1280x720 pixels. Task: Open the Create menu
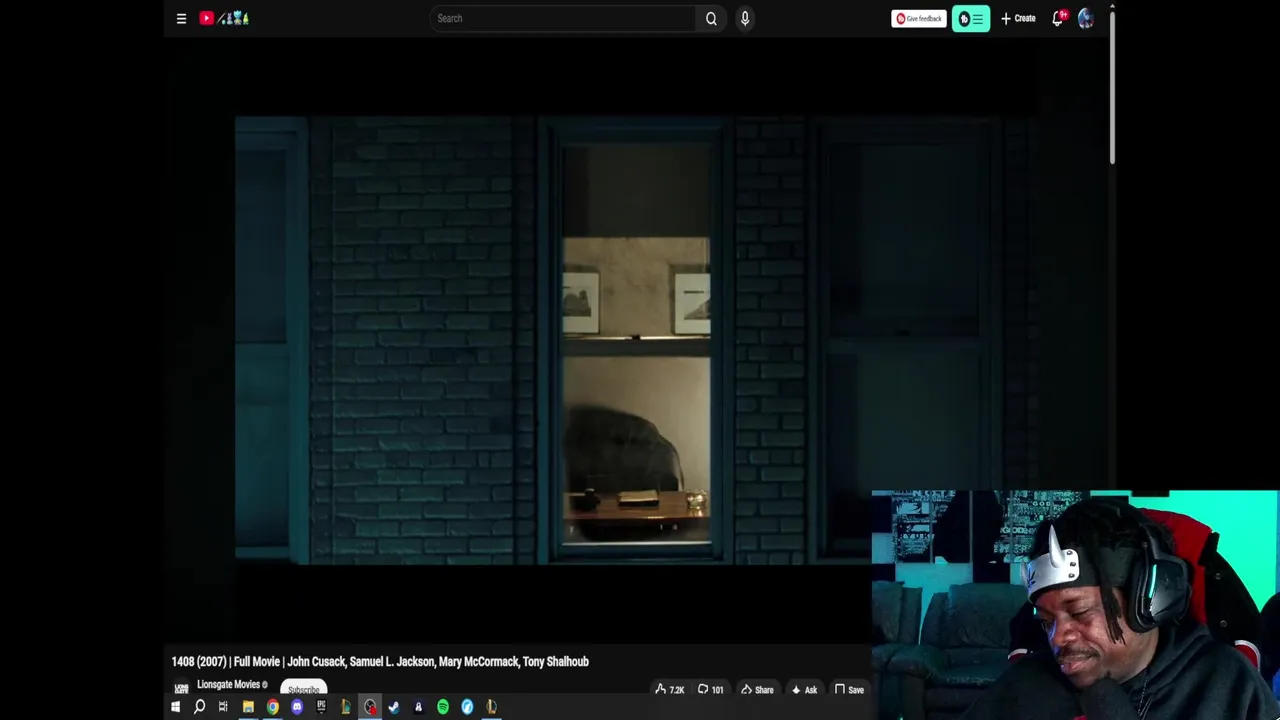pyautogui.click(x=1018, y=18)
